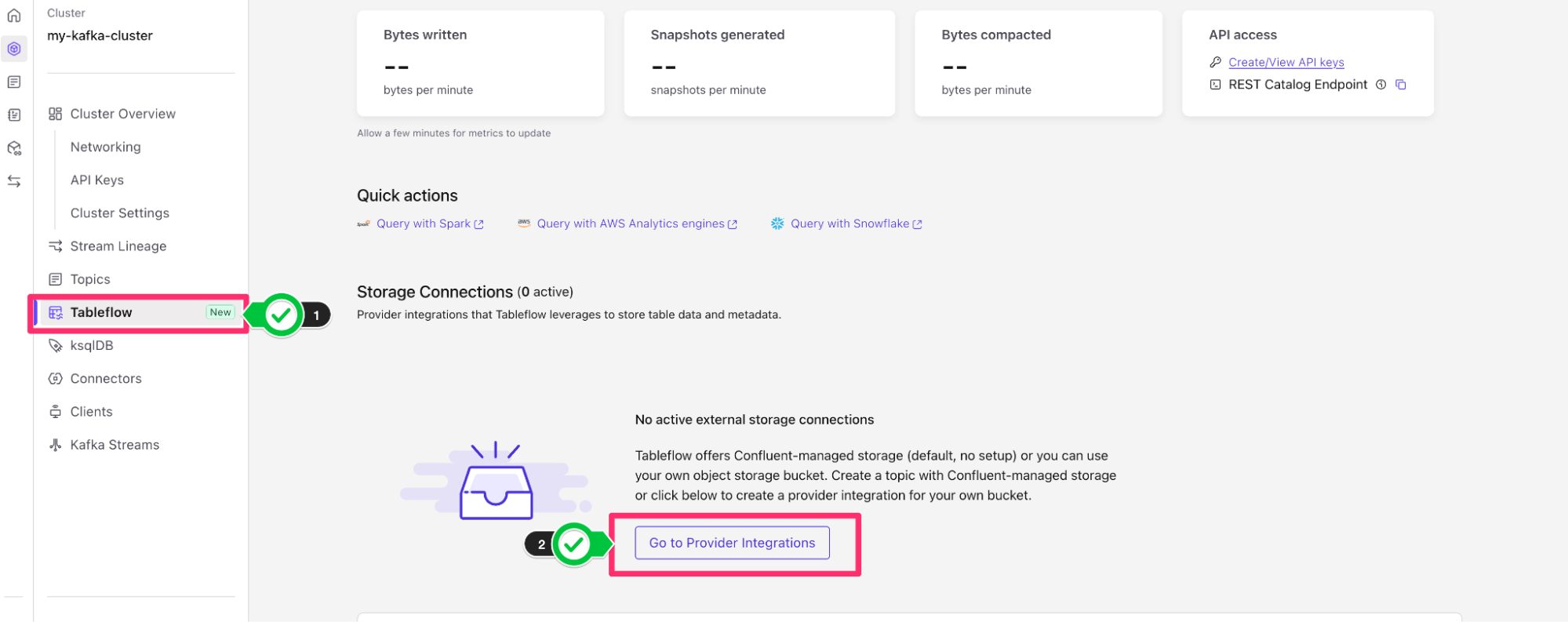Open the environments hexagon icon in rail
1568x622 pixels.
pyautogui.click(x=14, y=49)
